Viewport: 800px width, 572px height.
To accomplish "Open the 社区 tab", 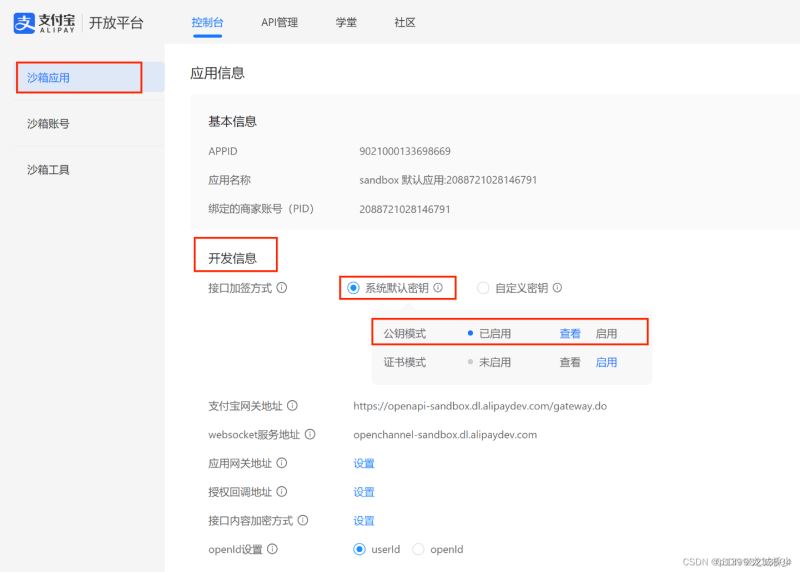I will [405, 22].
